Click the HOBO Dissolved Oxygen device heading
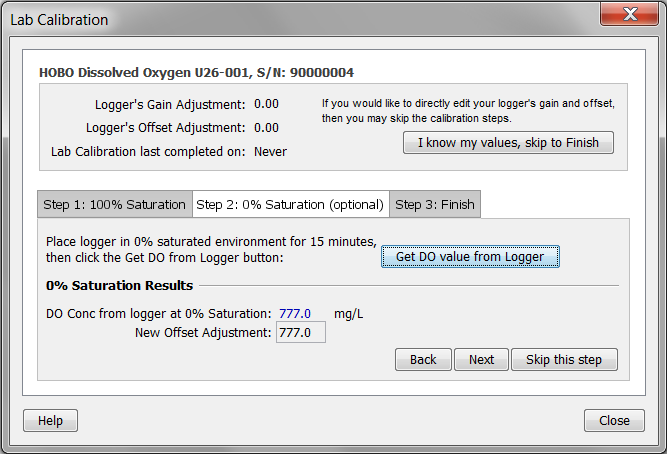 [195, 72]
